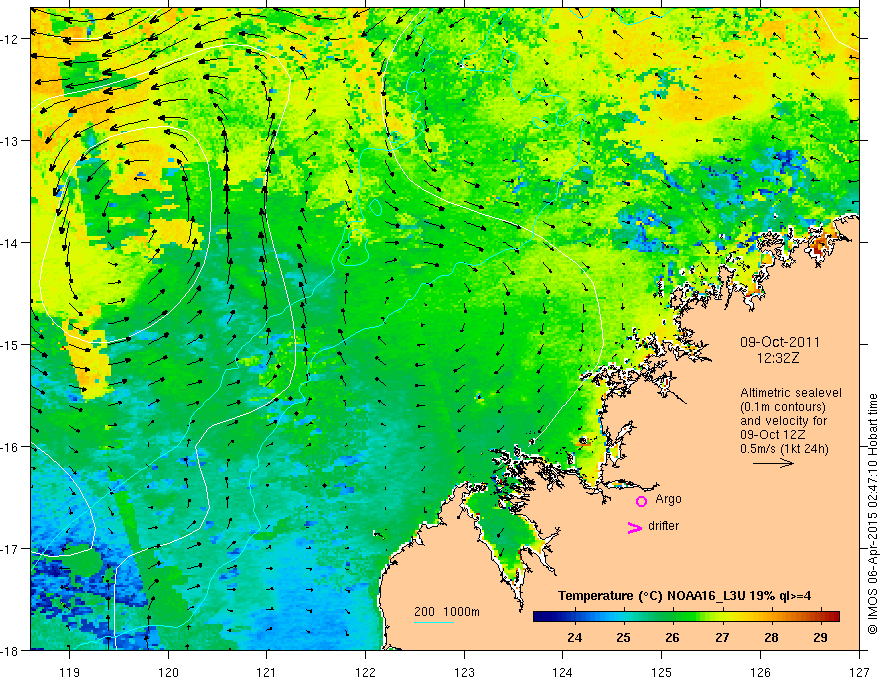Click the '09-Oct 12Z' caption line
This screenshot has height=680, width=880.
click(772, 435)
